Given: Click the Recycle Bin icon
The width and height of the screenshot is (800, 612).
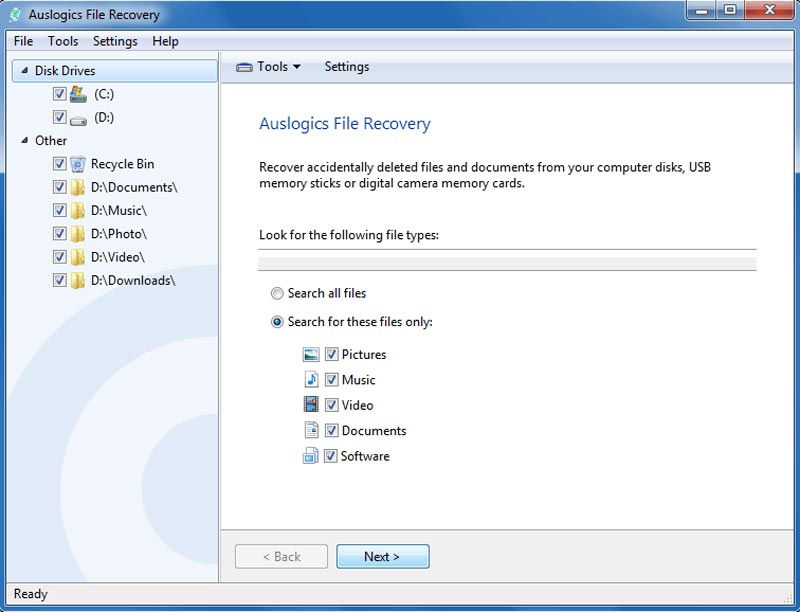Looking at the screenshot, I should tap(78, 164).
